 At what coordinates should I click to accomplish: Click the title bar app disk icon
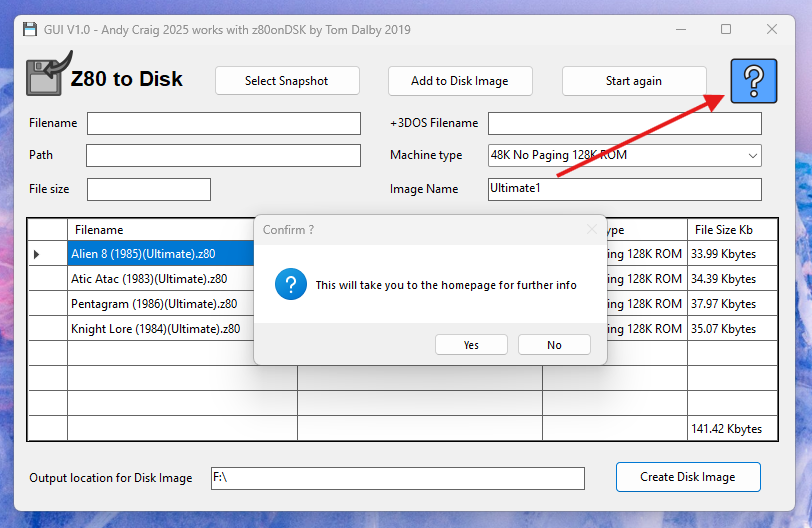pos(31,30)
